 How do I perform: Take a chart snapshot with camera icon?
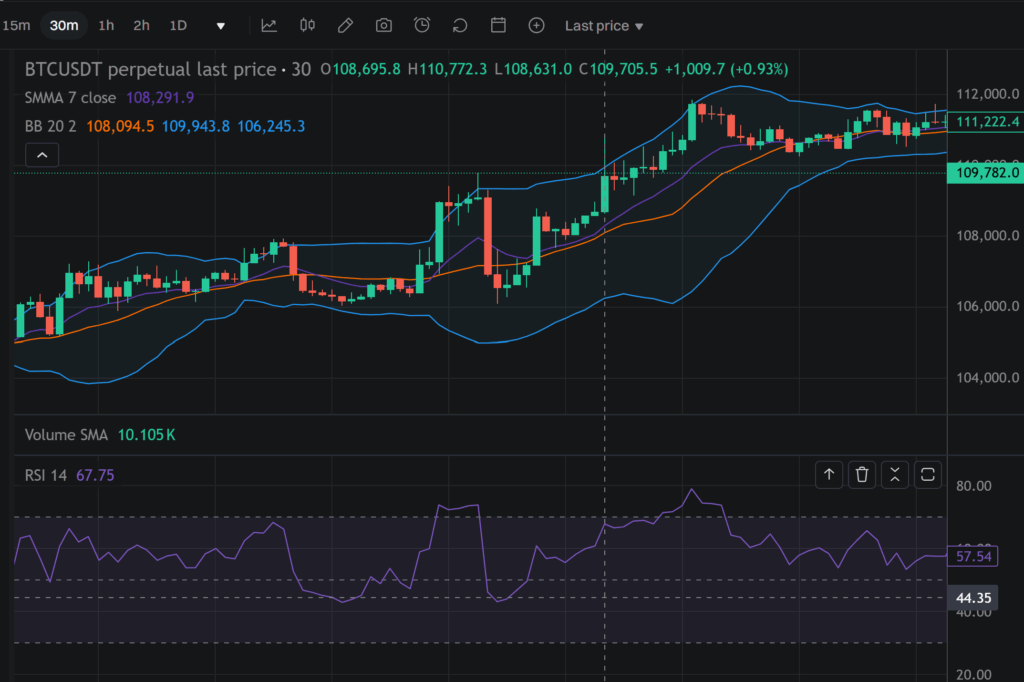click(384, 26)
